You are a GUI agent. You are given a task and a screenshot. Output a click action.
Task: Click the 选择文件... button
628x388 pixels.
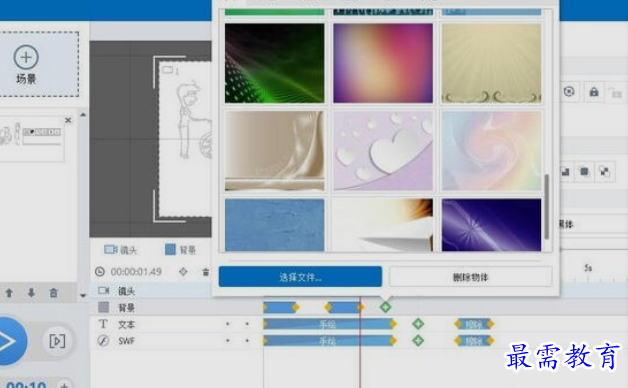tap(300, 277)
